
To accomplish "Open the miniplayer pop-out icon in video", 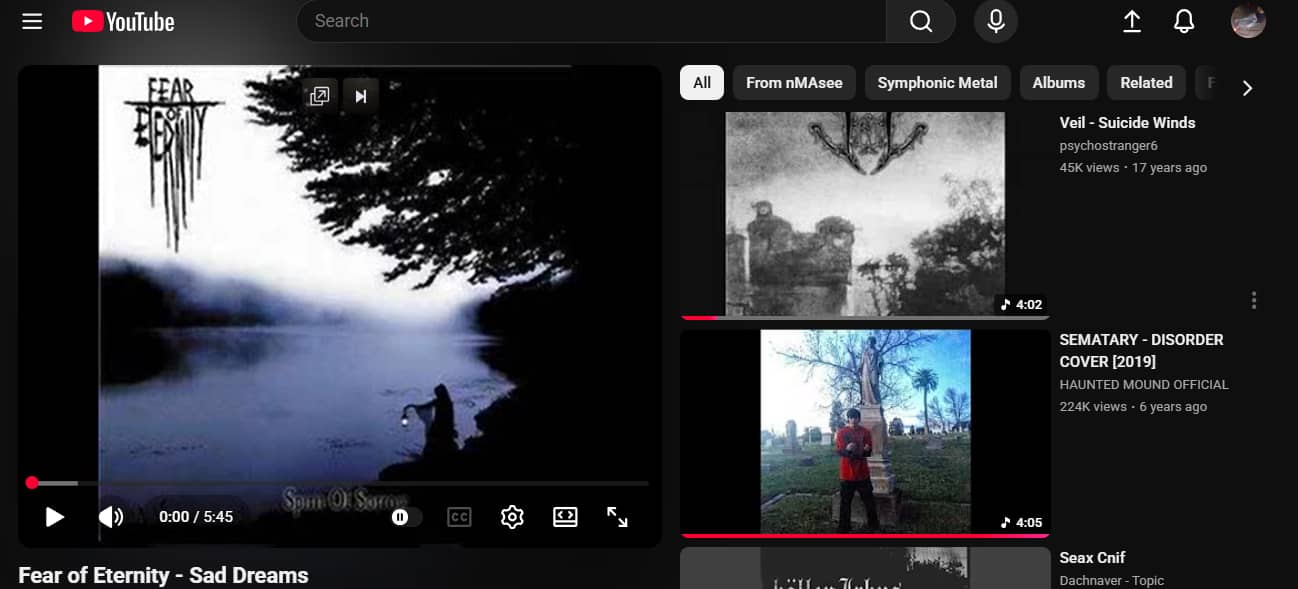I will (x=319, y=96).
